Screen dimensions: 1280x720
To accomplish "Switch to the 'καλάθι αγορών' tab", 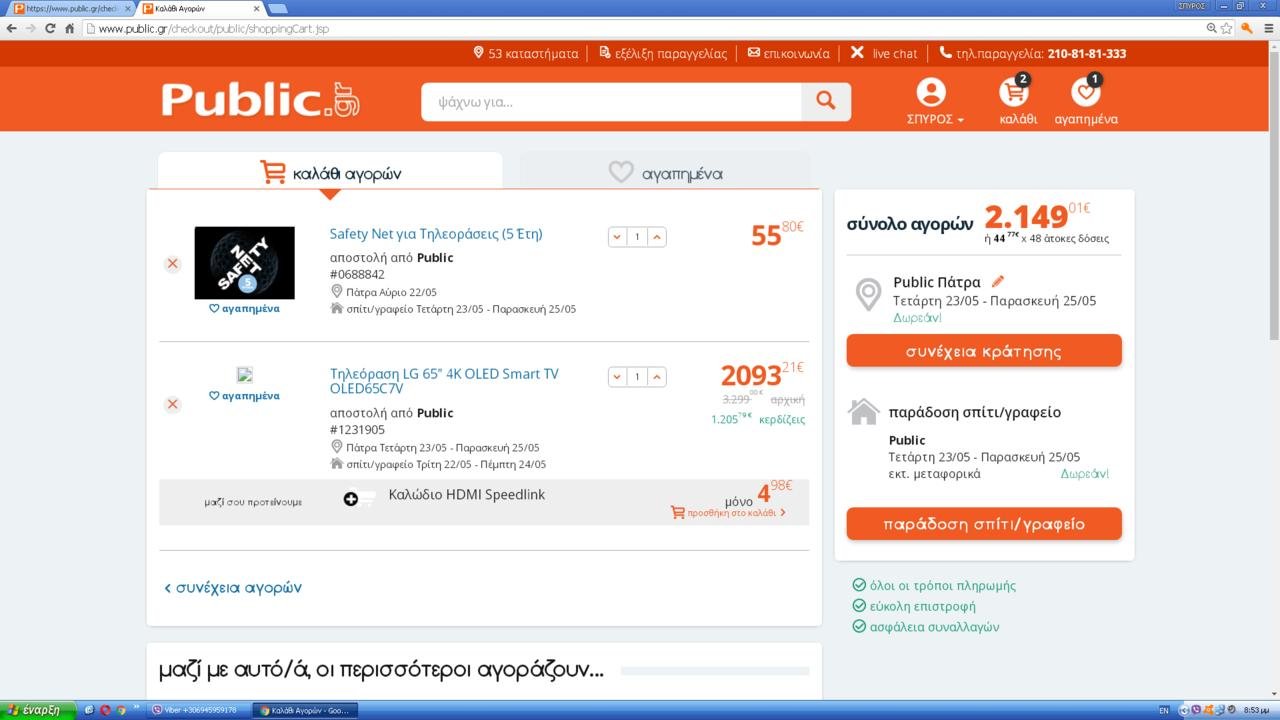I will coord(330,172).
